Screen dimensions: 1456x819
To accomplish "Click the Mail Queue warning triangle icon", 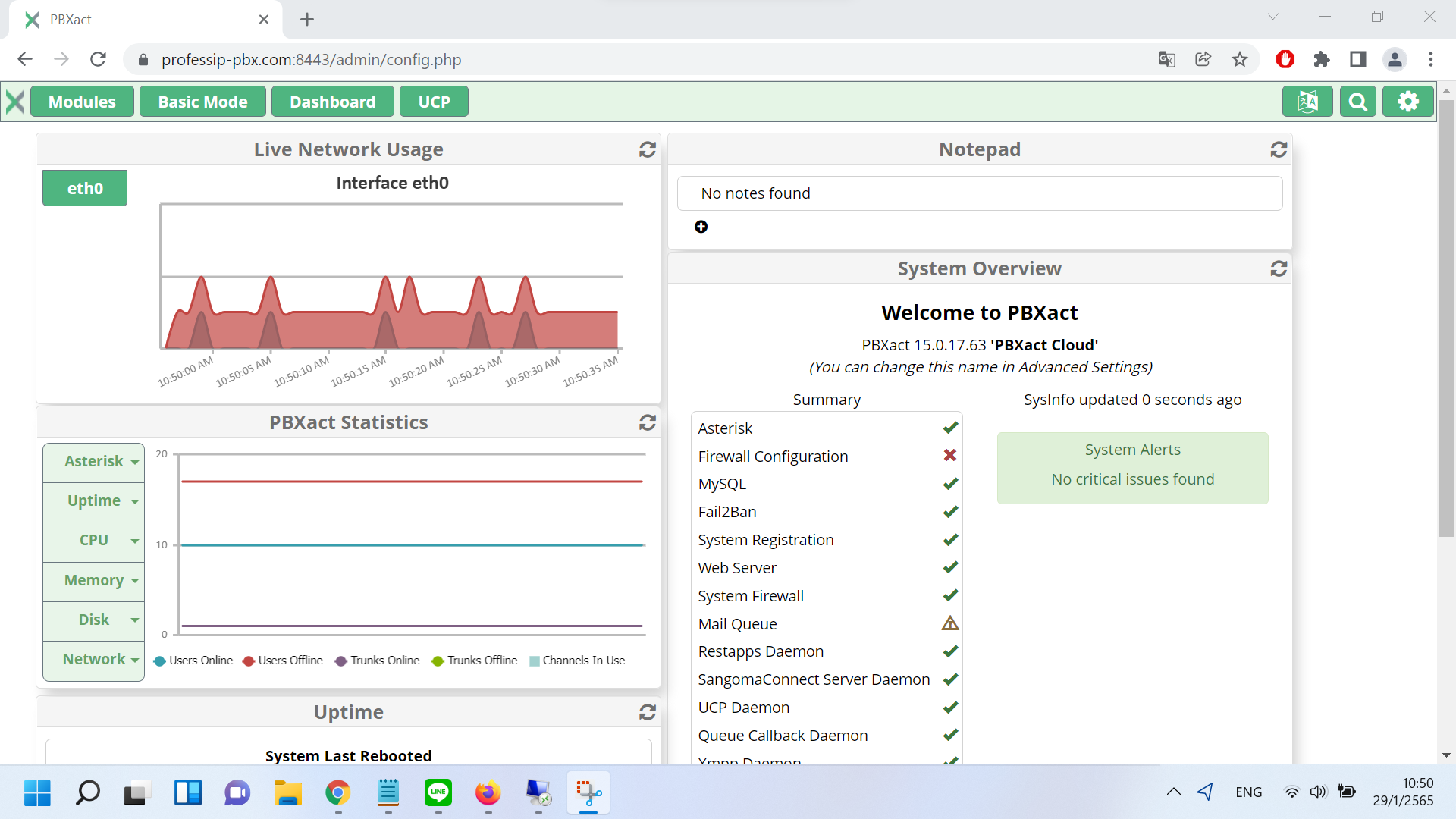I will point(950,623).
